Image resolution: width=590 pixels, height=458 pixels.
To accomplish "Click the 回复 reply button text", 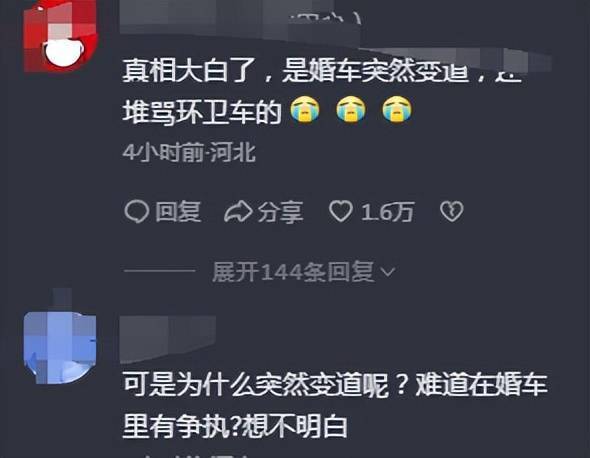I will 178,212.
